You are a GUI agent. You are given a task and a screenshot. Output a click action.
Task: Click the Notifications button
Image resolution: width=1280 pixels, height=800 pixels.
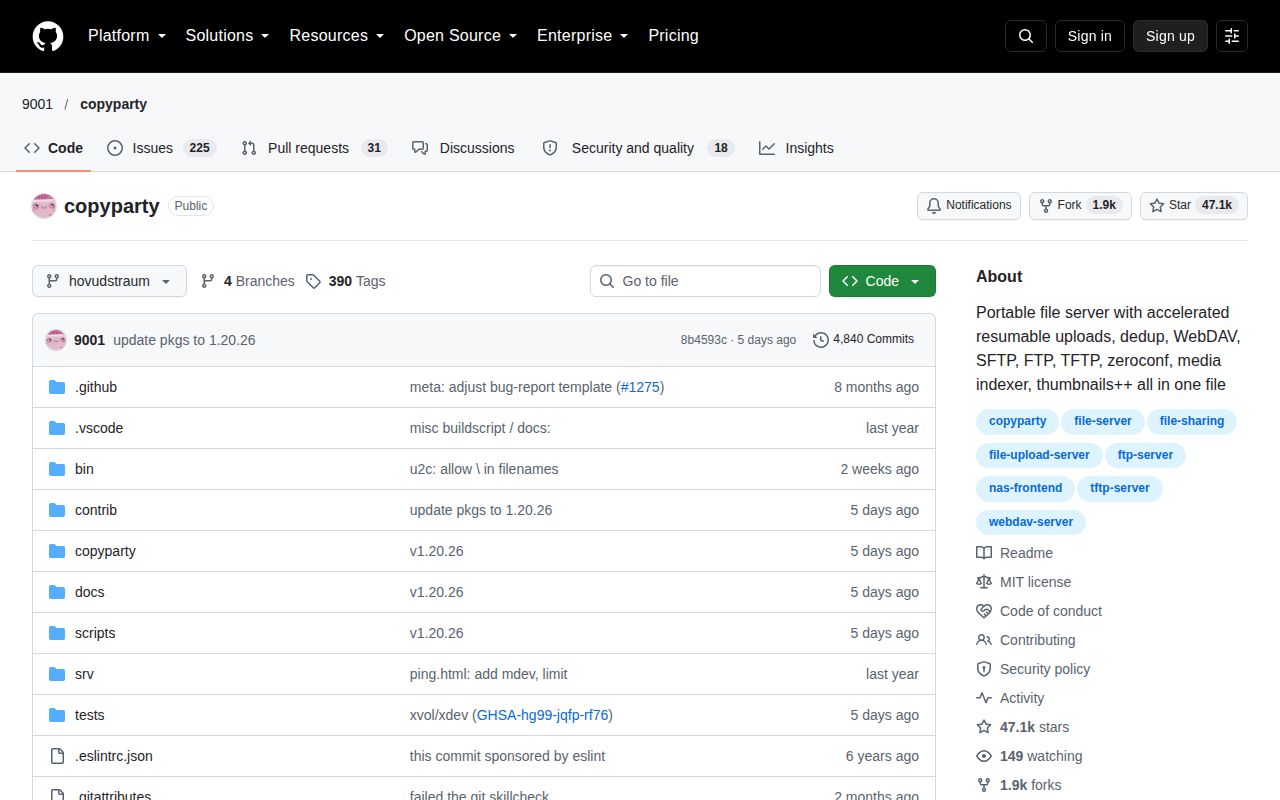point(969,205)
